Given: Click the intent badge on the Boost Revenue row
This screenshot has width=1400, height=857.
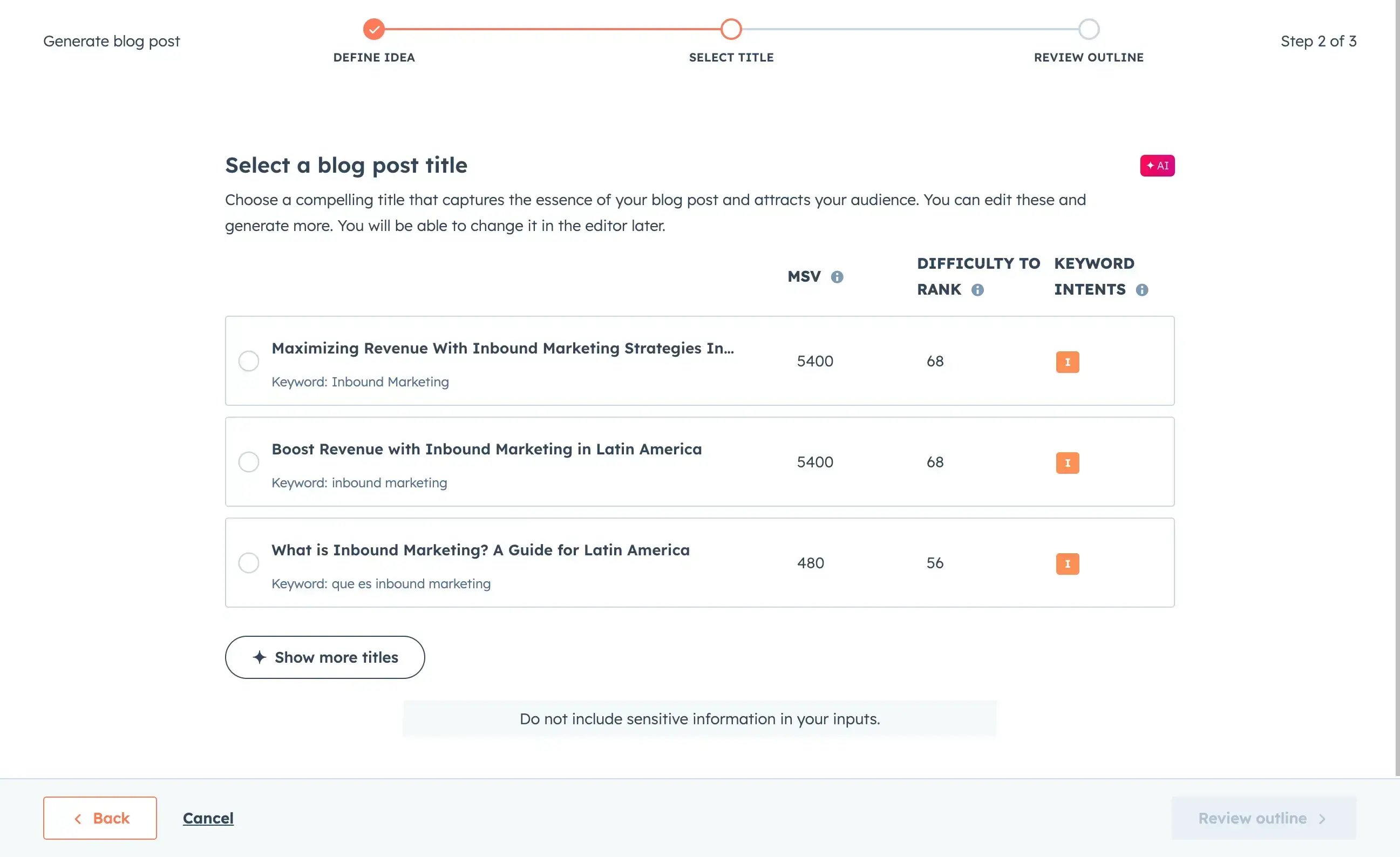Looking at the screenshot, I should (1066, 462).
